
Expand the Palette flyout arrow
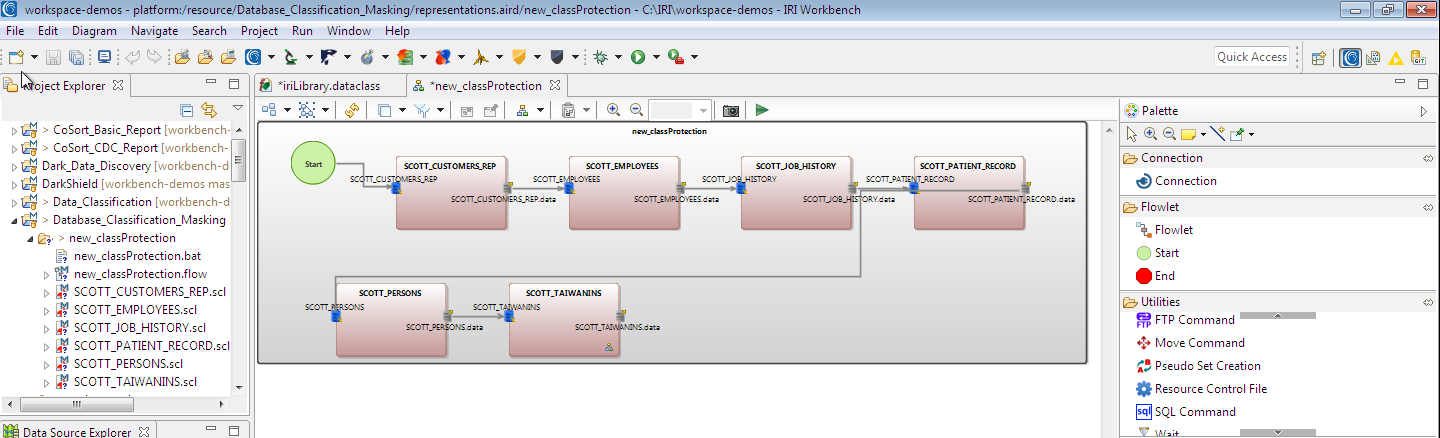coord(1424,111)
